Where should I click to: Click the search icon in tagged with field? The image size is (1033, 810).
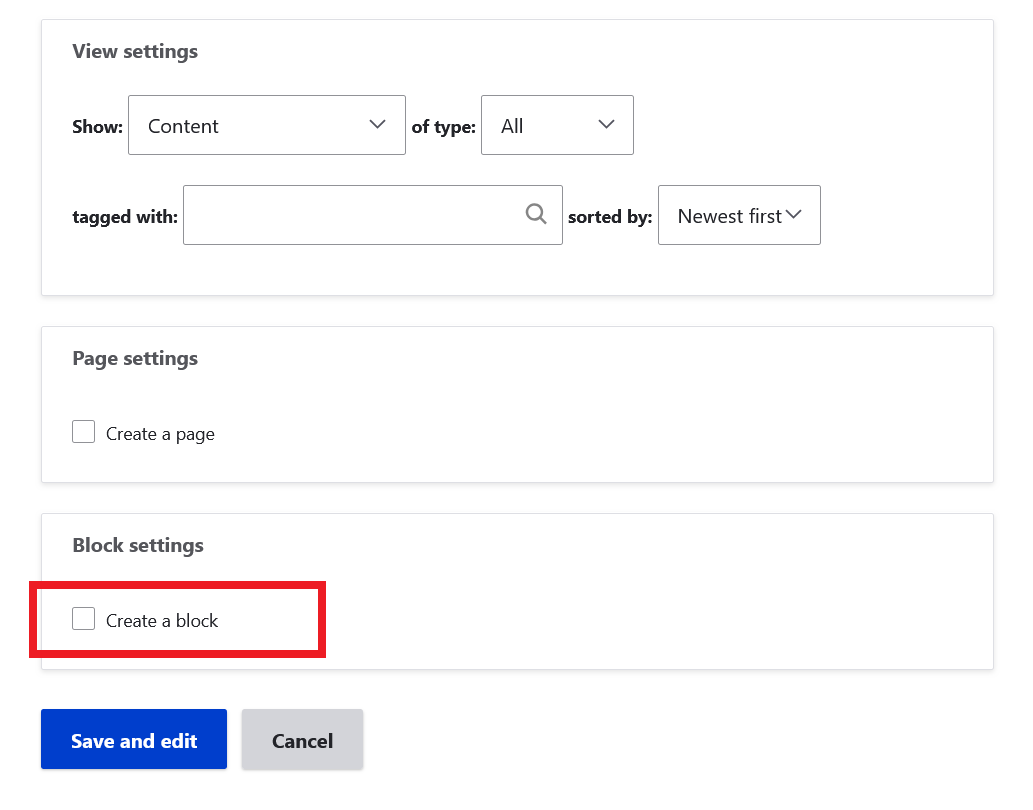pos(536,214)
